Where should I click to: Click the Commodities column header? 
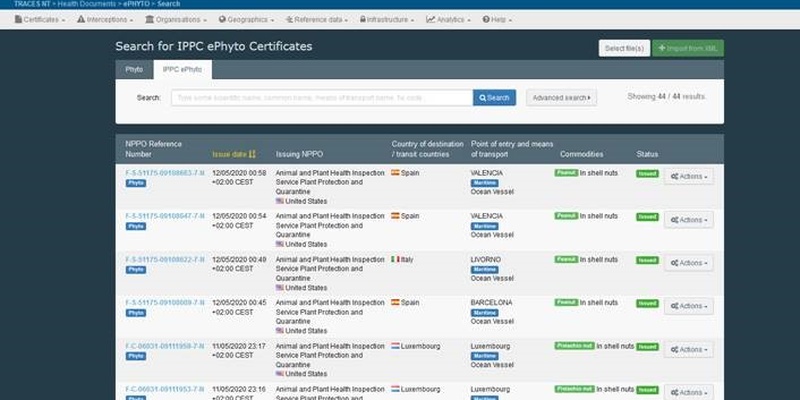(x=582, y=154)
